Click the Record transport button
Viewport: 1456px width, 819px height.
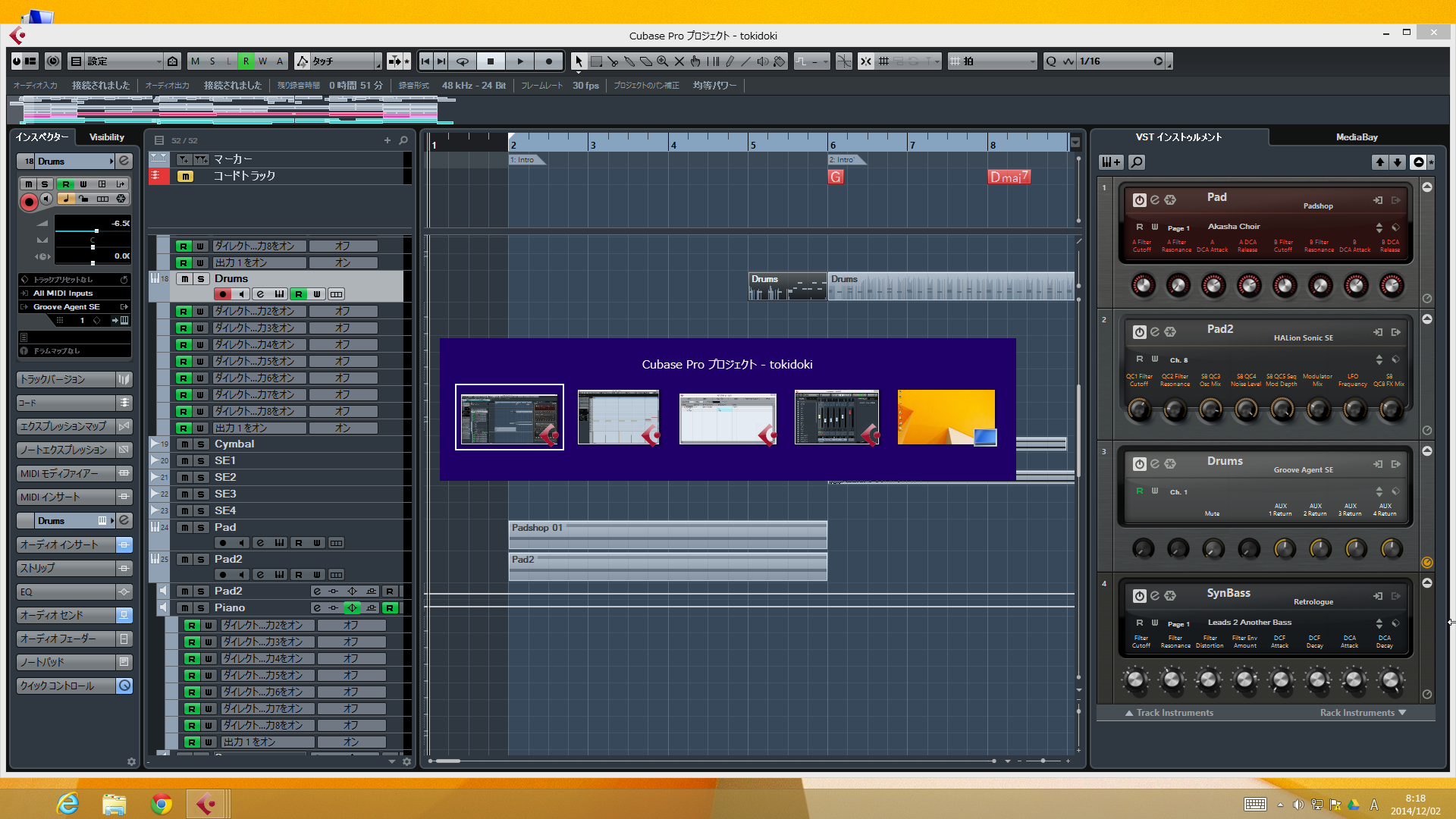[549, 61]
